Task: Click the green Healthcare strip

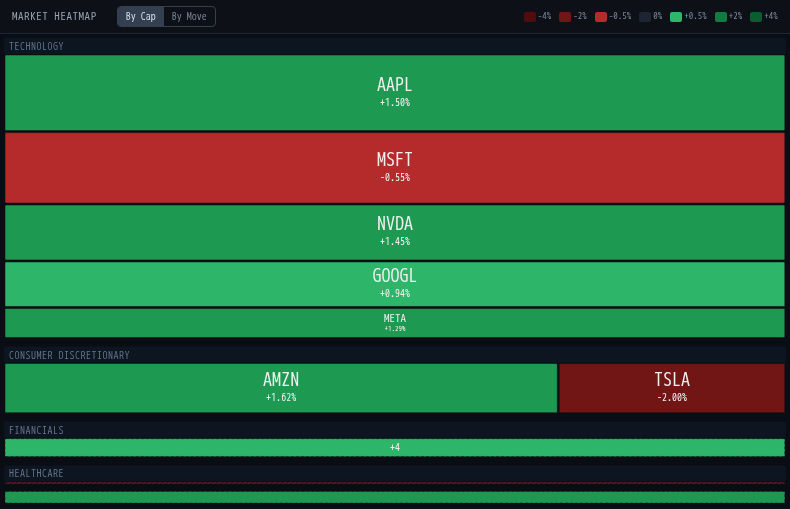Action: pos(394,497)
